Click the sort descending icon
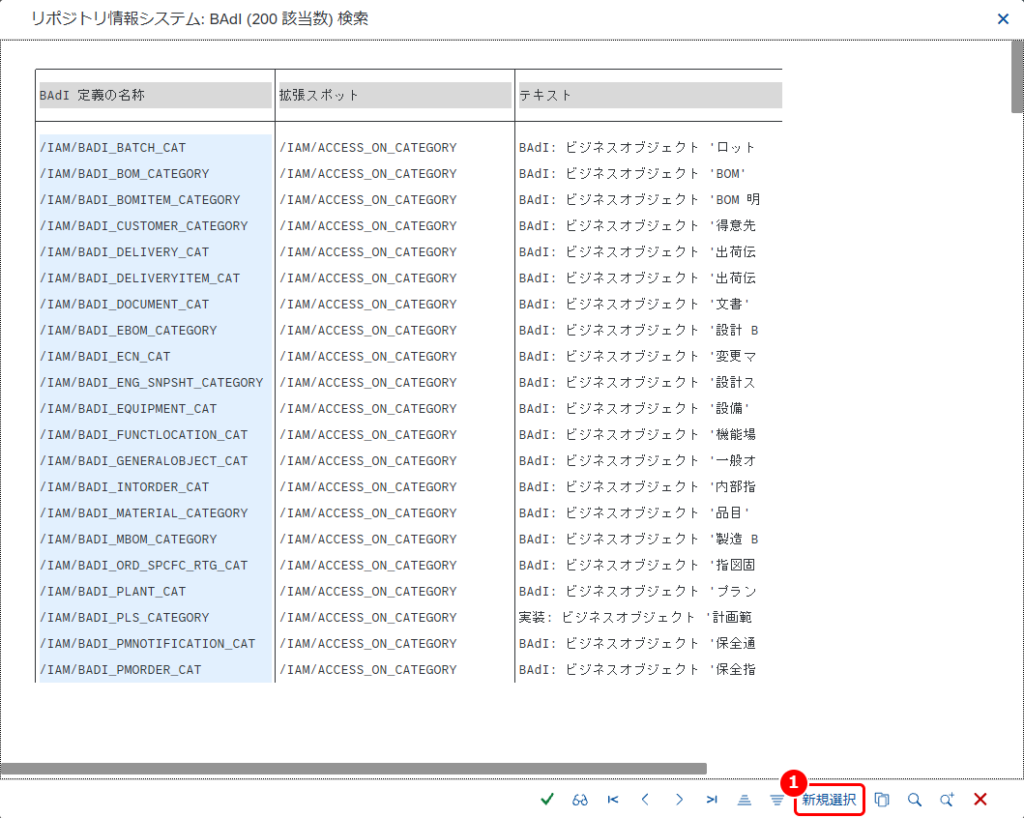Screen dimensions: 1024x818 click(776, 799)
